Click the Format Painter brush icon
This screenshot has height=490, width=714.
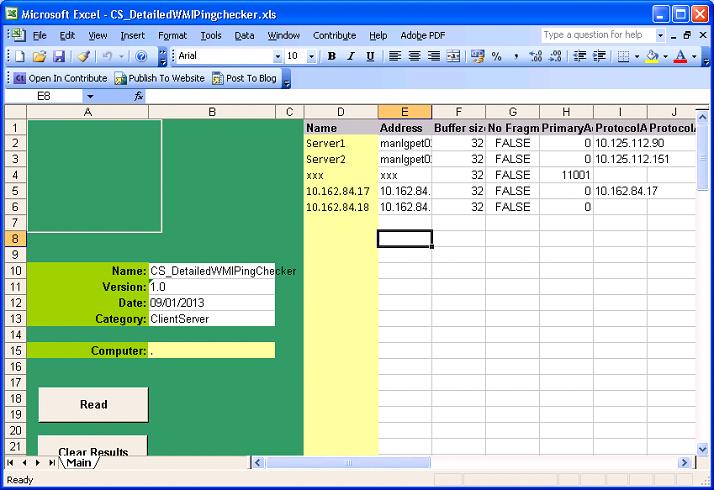click(84, 56)
